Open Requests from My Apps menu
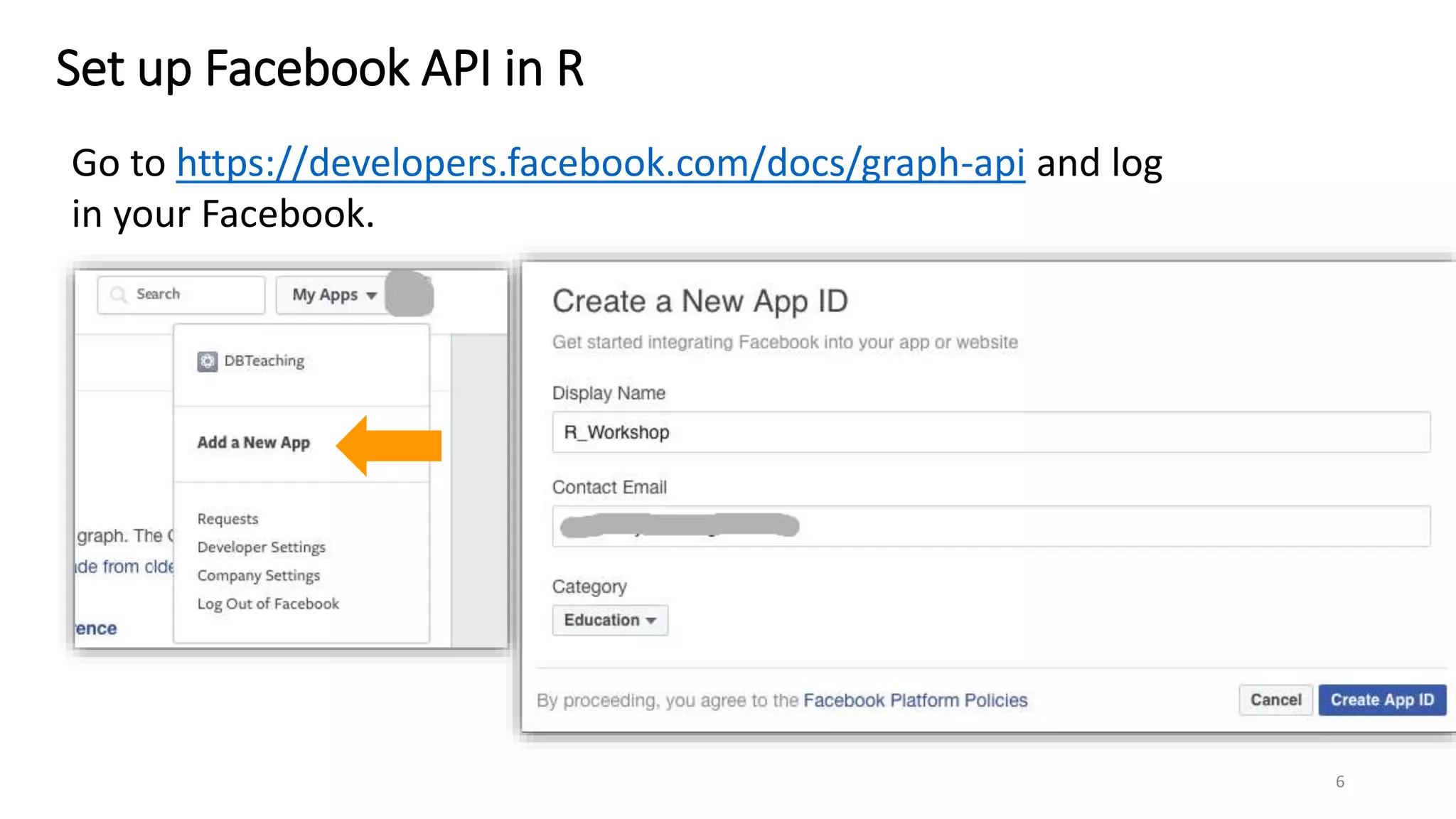Image resolution: width=1456 pixels, height=819 pixels. (227, 519)
